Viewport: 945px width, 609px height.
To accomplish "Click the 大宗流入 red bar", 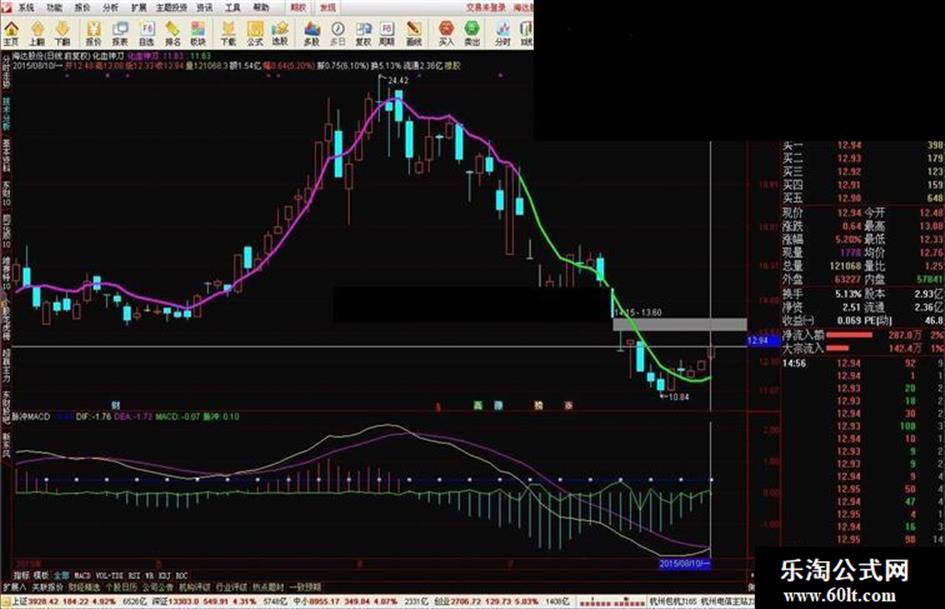I will click(838, 348).
